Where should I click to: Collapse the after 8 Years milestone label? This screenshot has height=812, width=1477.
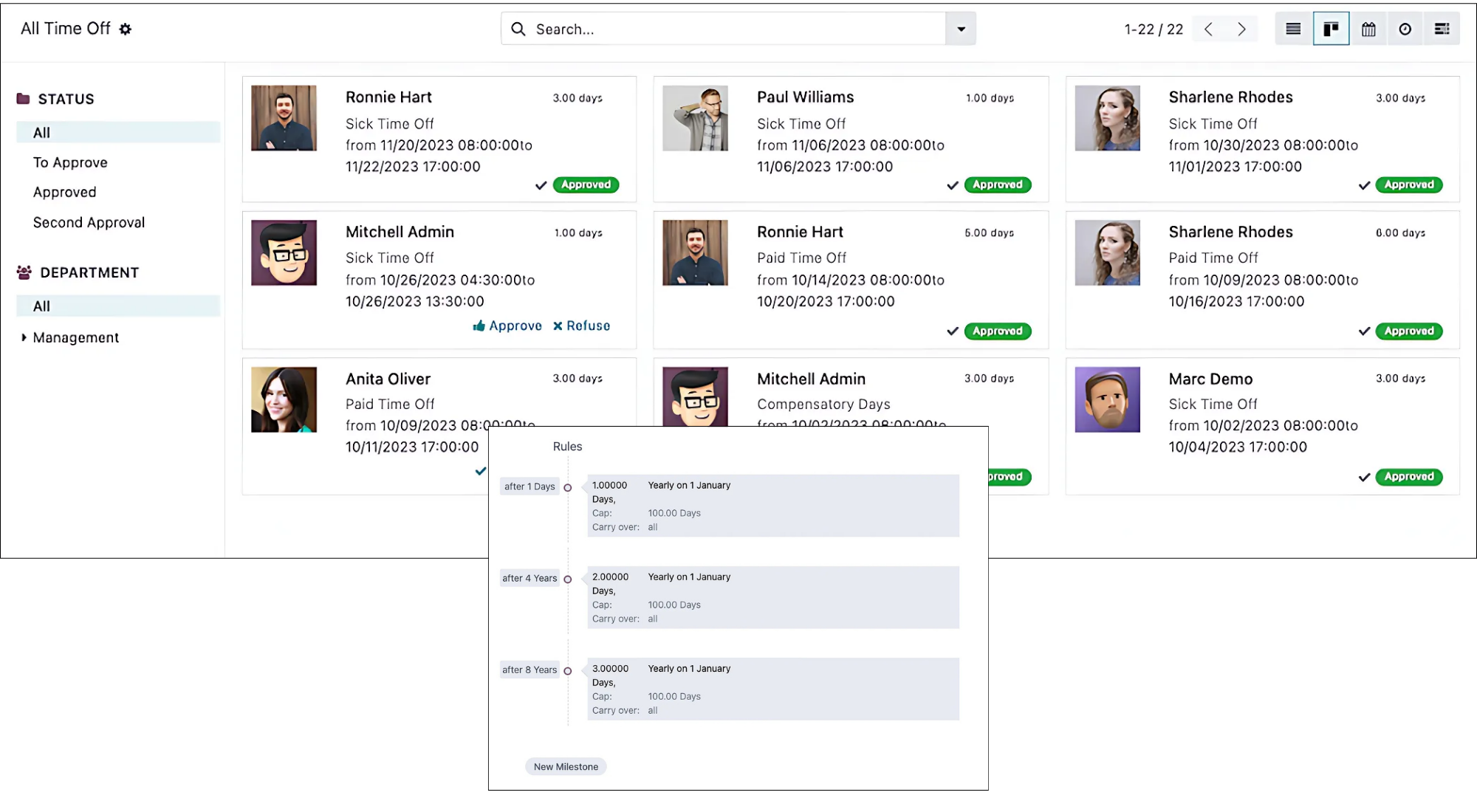tap(529, 670)
